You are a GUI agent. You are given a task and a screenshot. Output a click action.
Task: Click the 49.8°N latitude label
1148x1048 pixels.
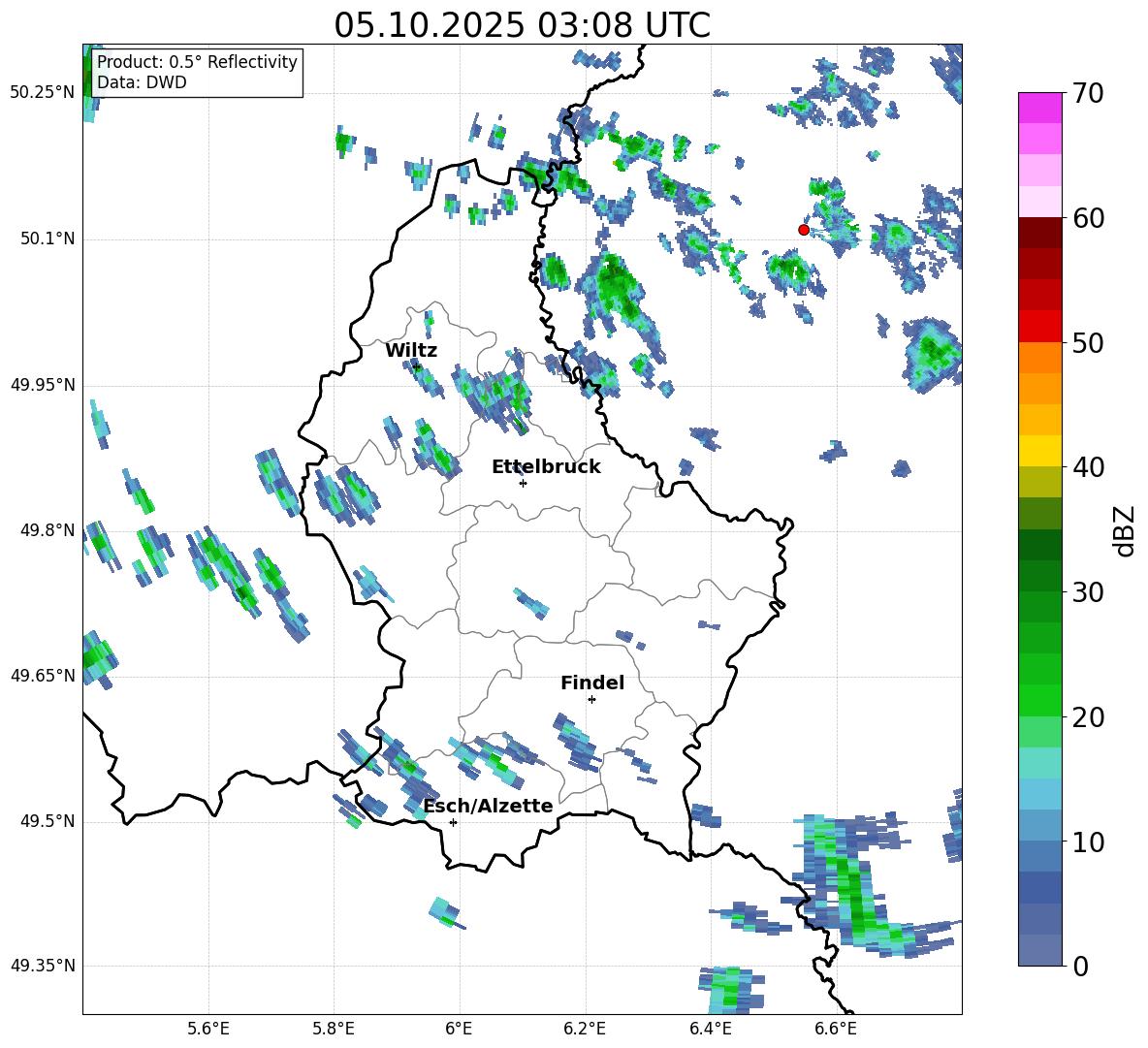48,530
